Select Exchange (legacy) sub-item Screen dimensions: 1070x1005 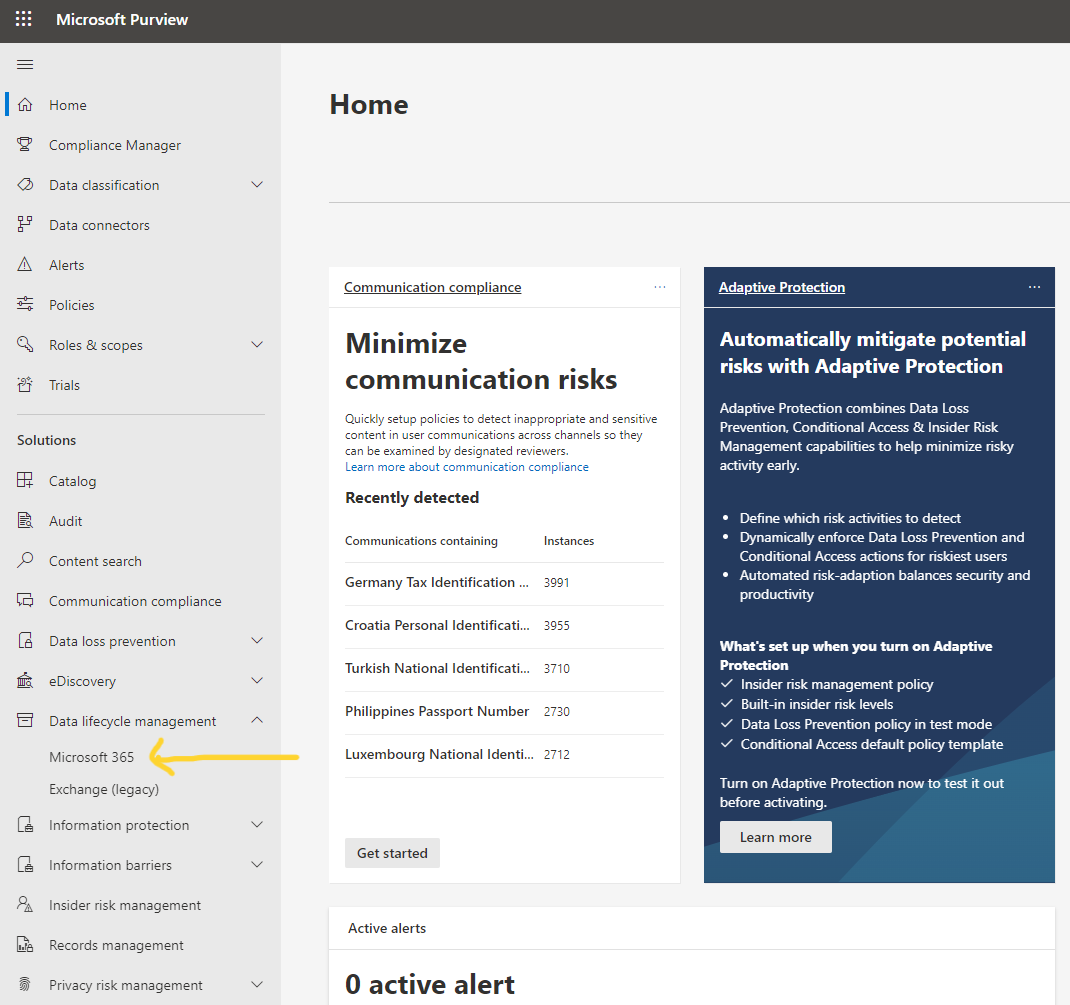104,789
